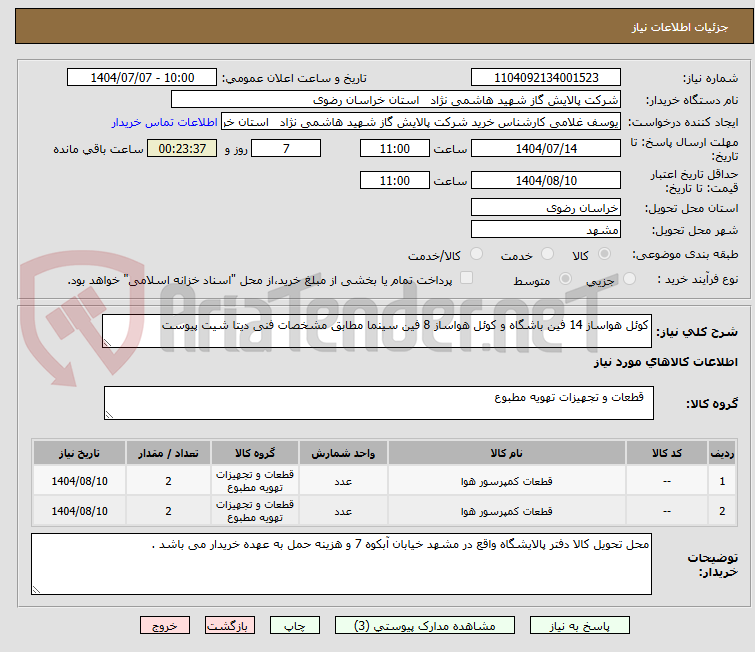
Task: Click the response deadline date field 1404/07/14
Action: (545, 149)
